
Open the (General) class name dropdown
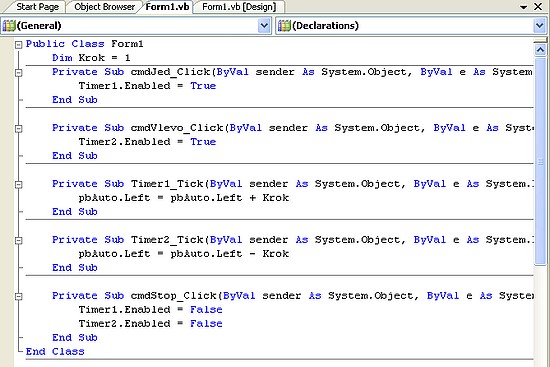point(264,26)
